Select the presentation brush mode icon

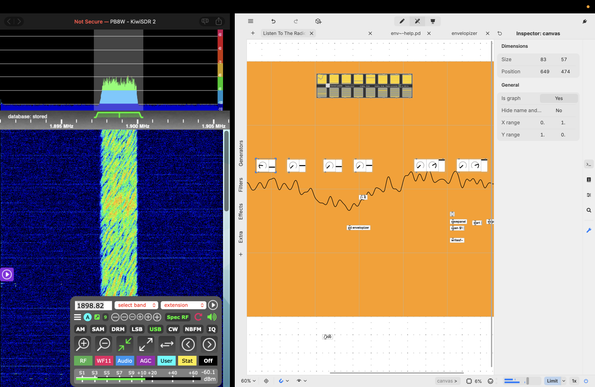click(433, 21)
